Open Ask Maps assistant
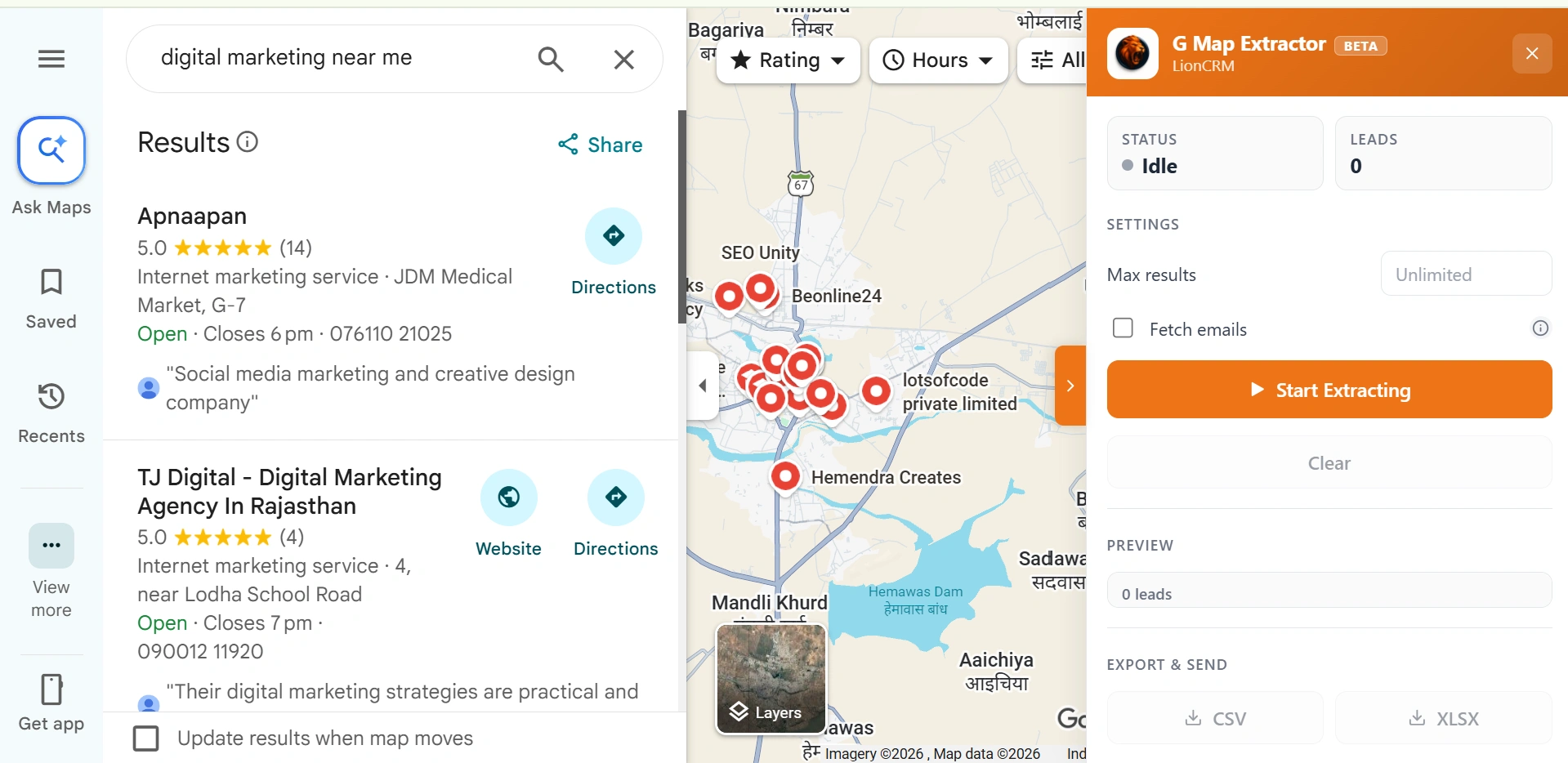1568x763 pixels. 51,150
